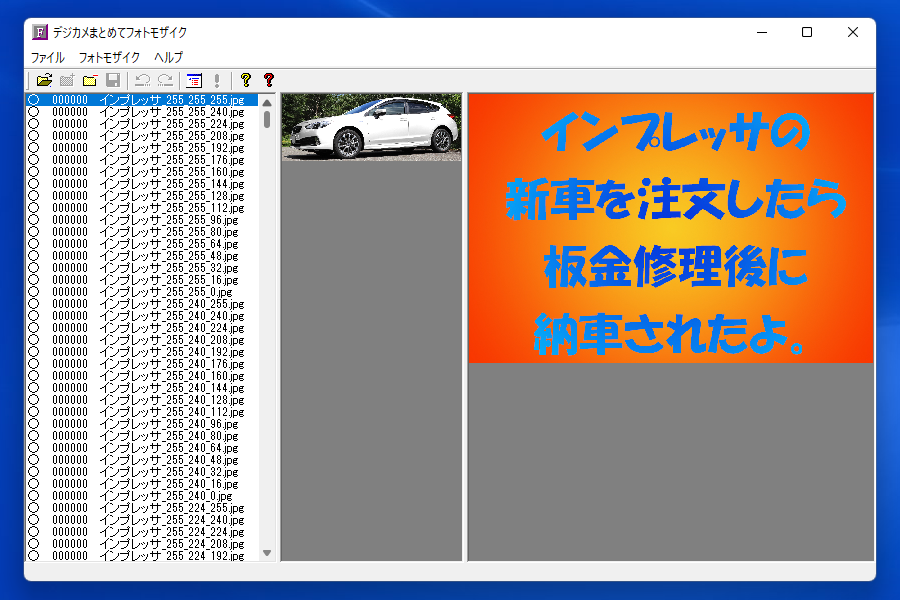Toggle circle marker for インプレッサ_255_255_255.jpg
900x600 pixels.
click(34, 100)
